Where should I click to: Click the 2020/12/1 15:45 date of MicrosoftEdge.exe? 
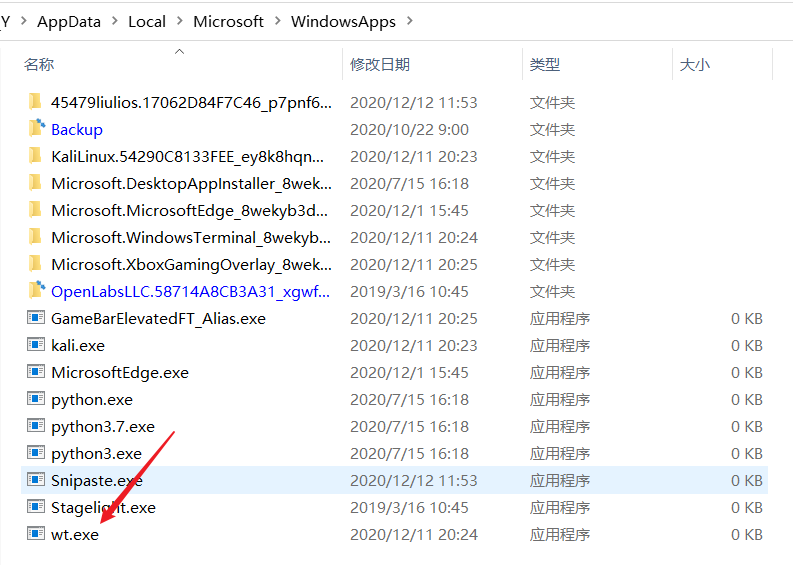click(409, 373)
